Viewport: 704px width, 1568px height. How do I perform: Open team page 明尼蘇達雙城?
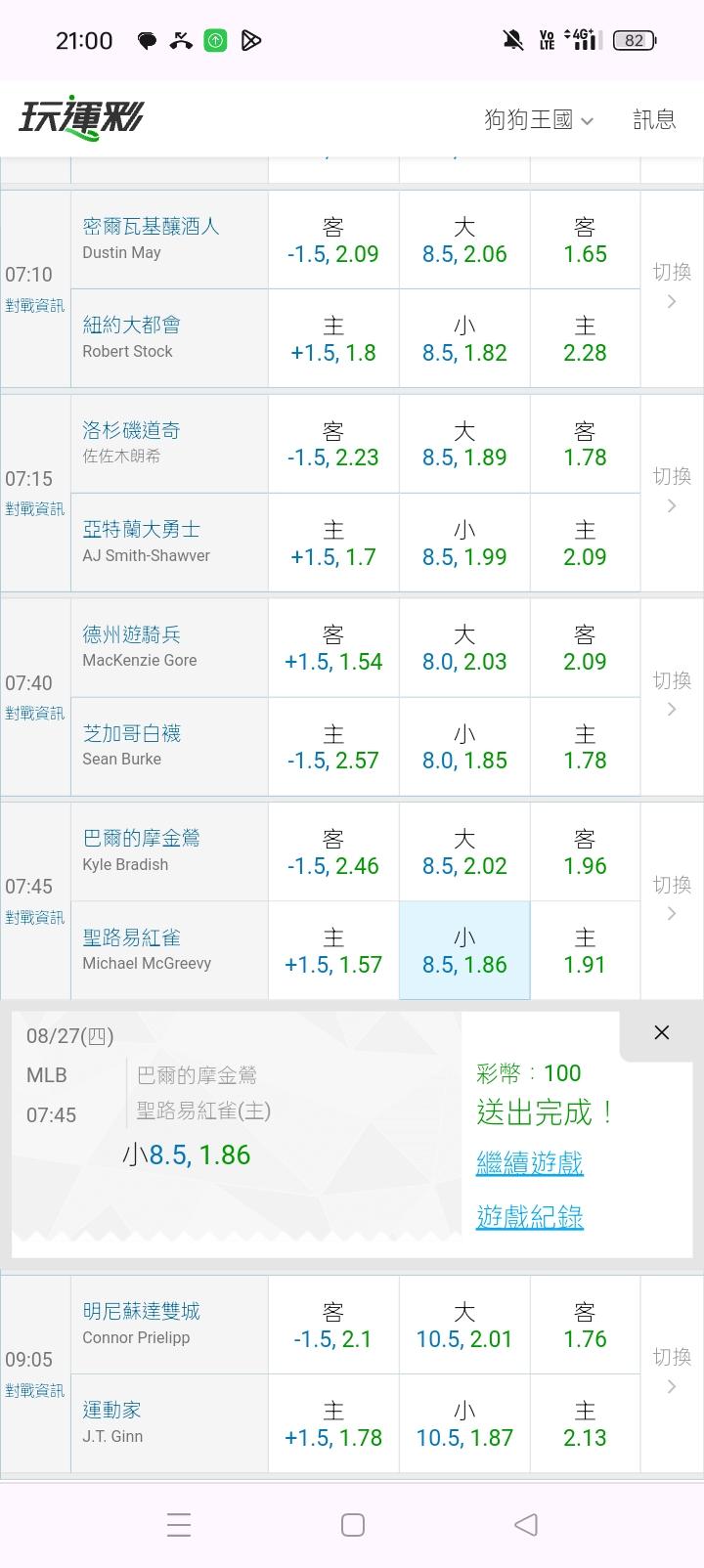[142, 1311]
